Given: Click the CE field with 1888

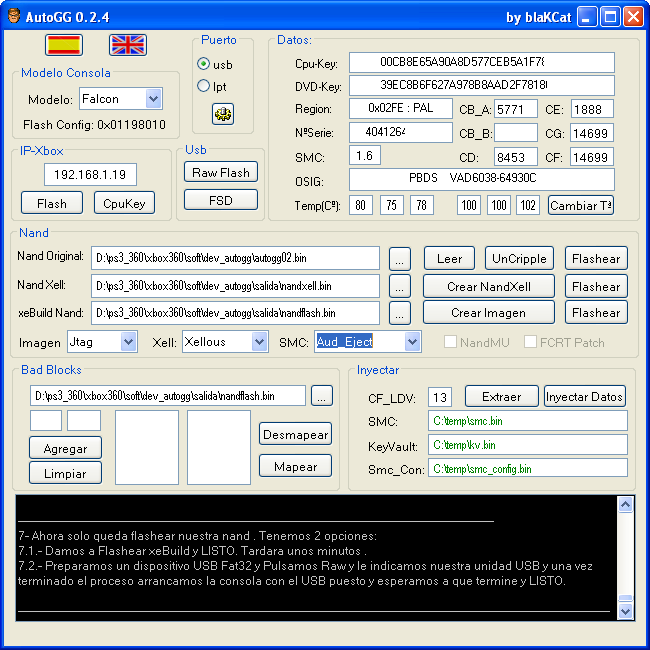Looking at the screenshot, I should coord(592,109).
